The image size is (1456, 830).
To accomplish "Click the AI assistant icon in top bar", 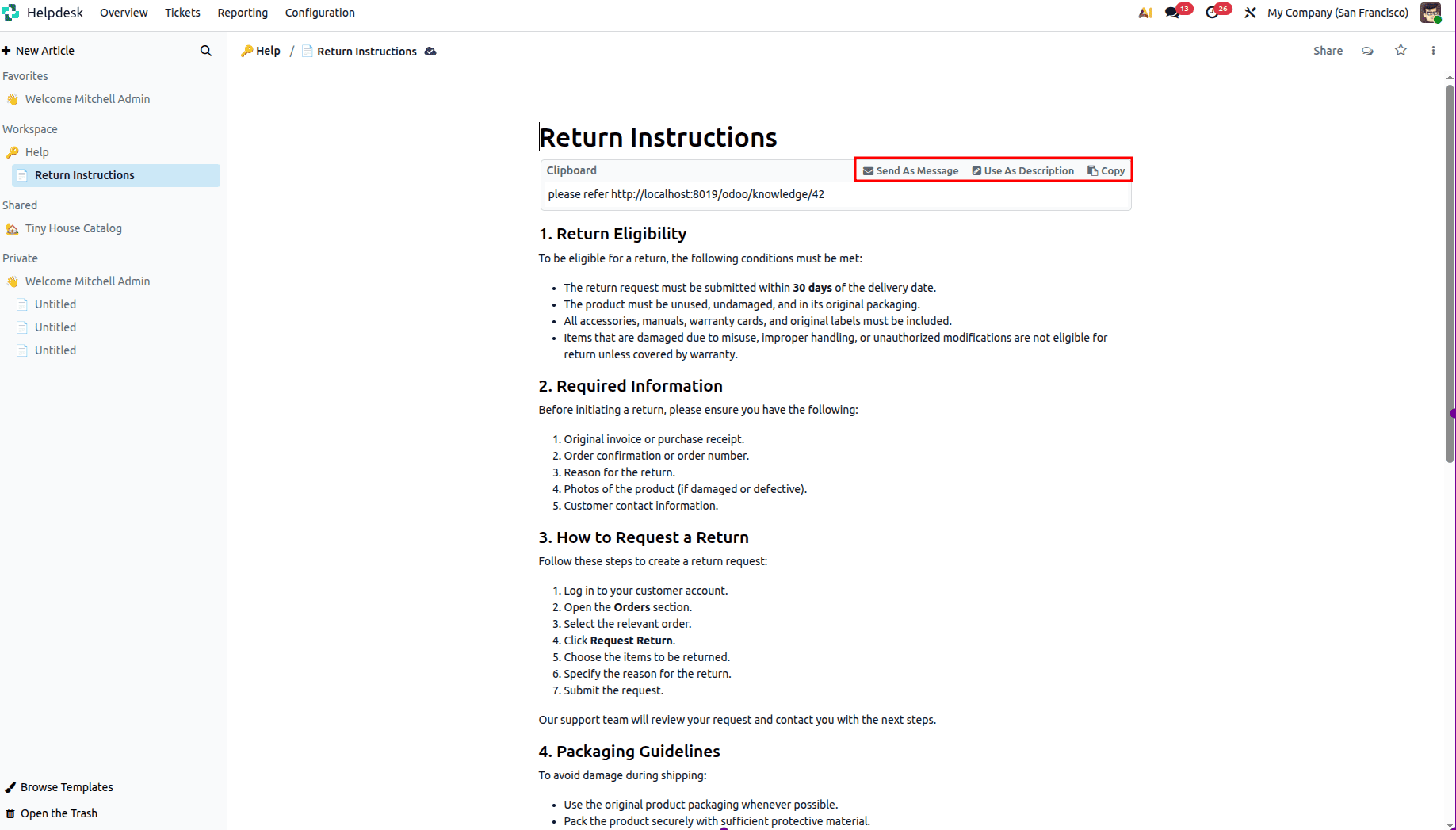I will [1145, 13].
